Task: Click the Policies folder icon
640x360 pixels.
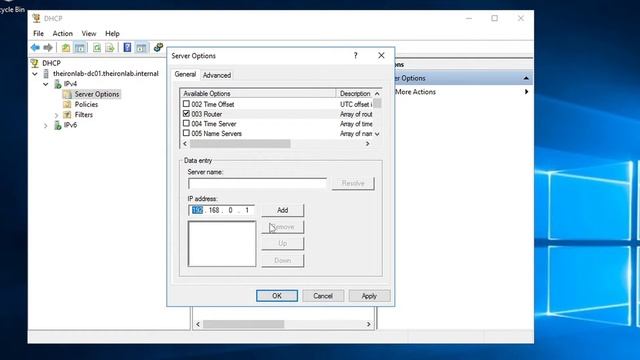Action: click(x=67, y=104)
